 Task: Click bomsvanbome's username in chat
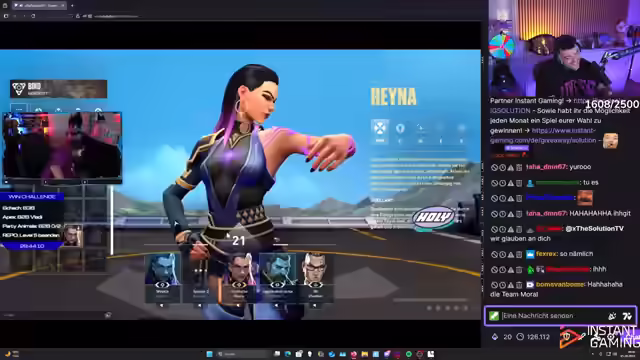click(x=559, y=285)
